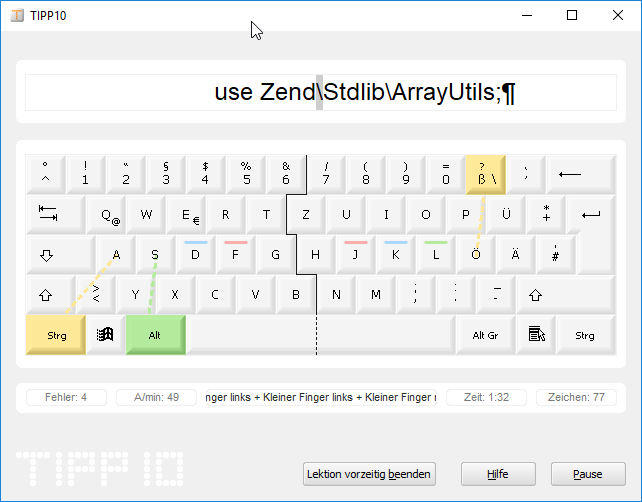Click the left Windows logo key
The height and width of the screenshot is (502, 642).
click(x=106, y=335)
